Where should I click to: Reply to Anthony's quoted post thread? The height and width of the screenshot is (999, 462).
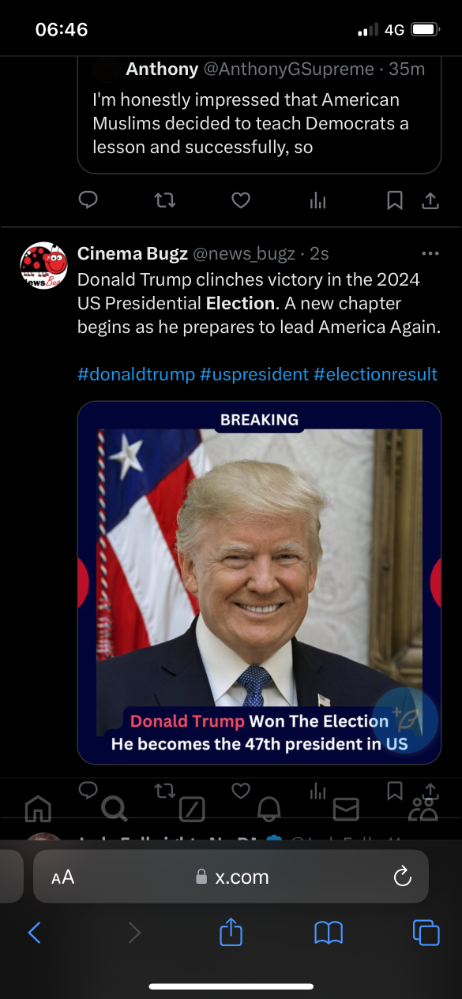tap(88, 201)
